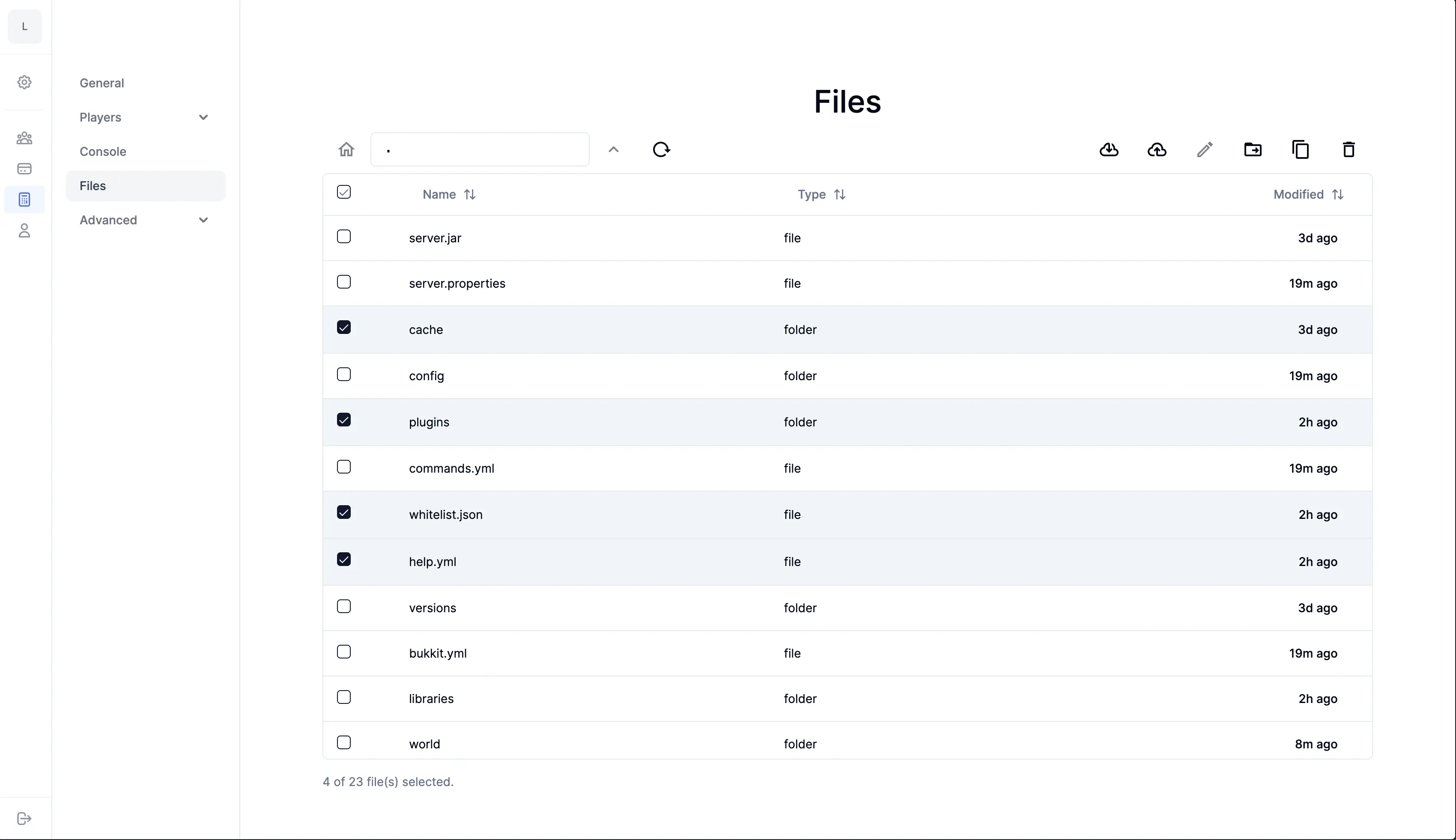This screenshot has height=840, width=1456.
Task: Click the current path input field
Action: [x=480, y=149]
